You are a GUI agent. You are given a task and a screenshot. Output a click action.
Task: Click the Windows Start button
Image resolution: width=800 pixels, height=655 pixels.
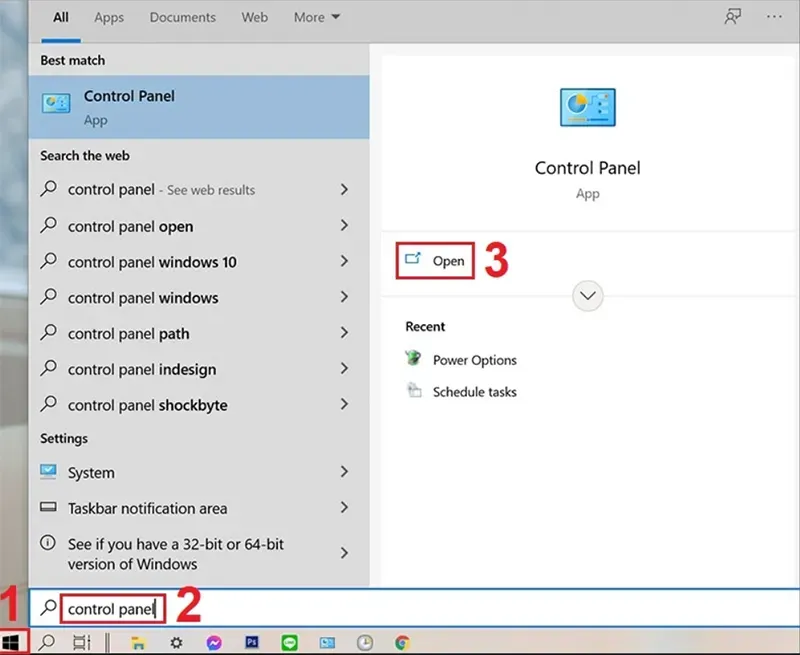click(x=14, y=642)
